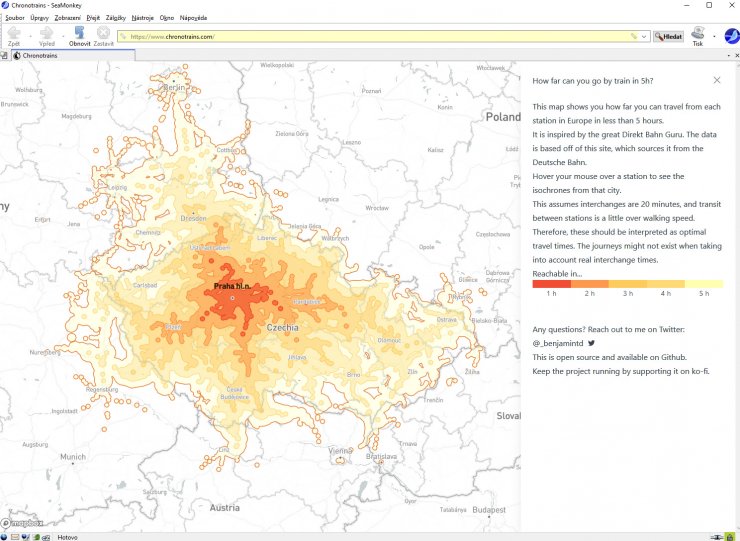This screenshot has width=740, height=541.
Task: Open the Forward button history dropdown arrow
Action: pyautogui.click(x=63, y=36)
